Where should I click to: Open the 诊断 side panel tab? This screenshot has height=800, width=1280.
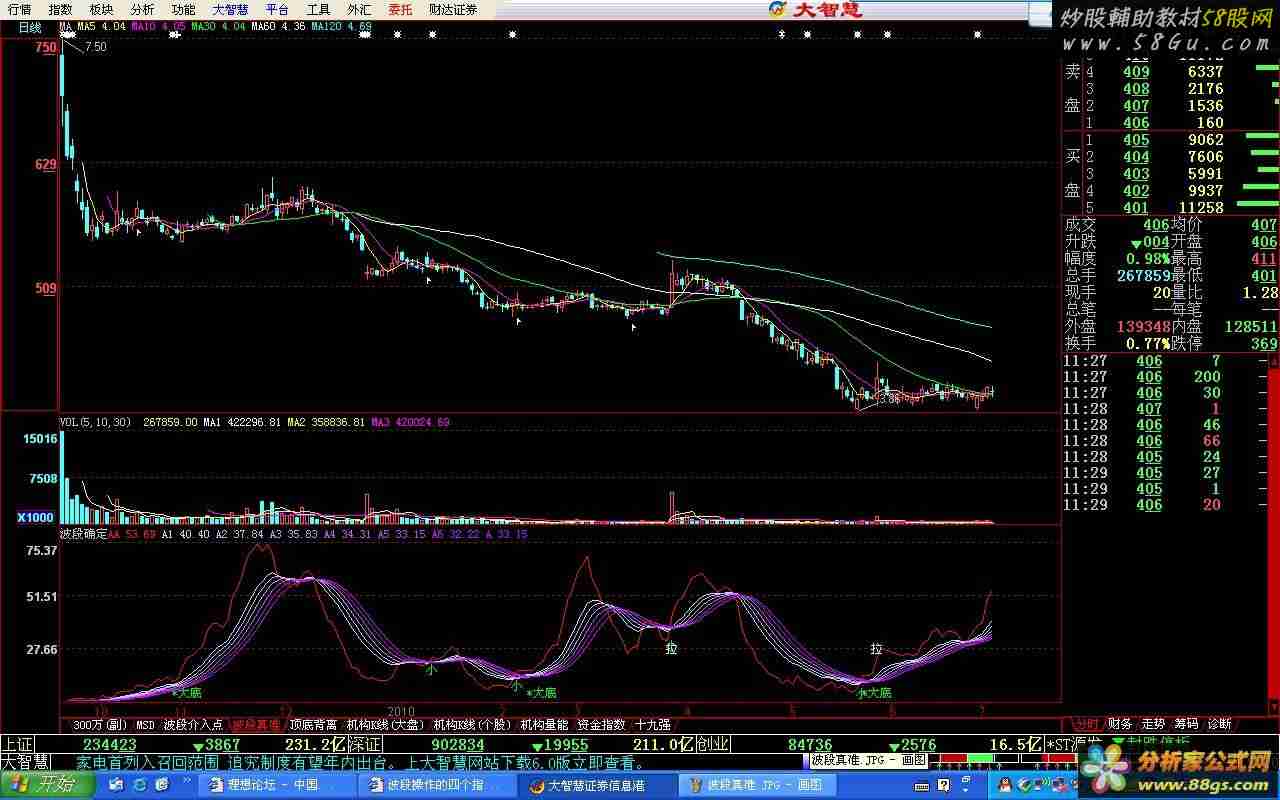coord(1219,724)
